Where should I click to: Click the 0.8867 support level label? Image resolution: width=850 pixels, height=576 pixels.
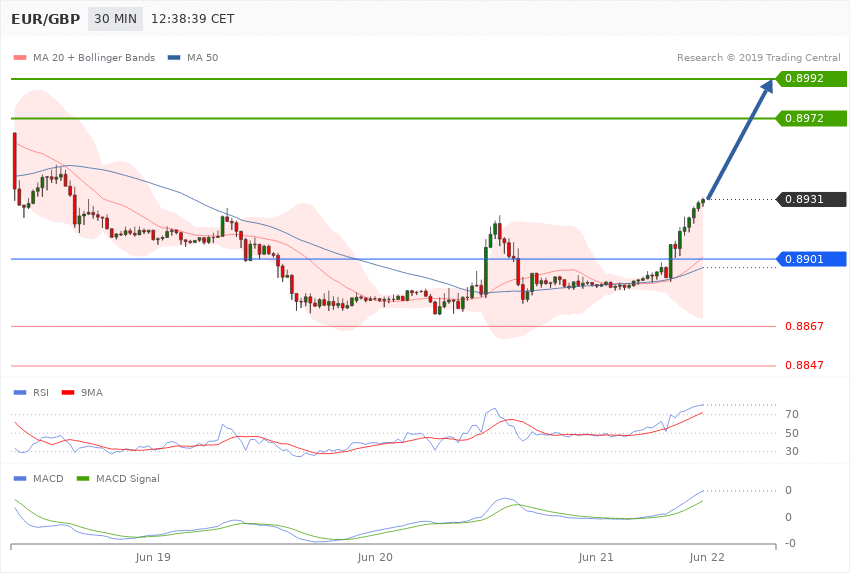click(x=804, y=326)
